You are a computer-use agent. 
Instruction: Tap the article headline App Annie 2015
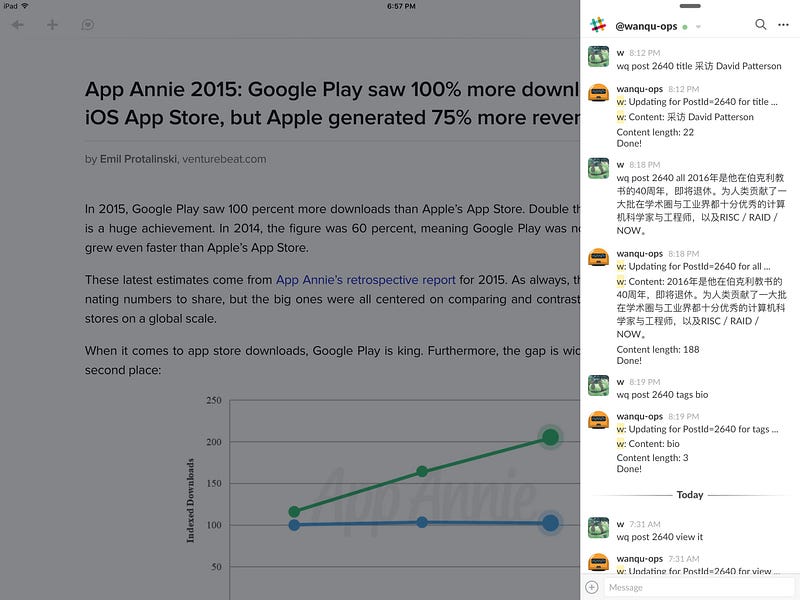(x=332, y=103)
